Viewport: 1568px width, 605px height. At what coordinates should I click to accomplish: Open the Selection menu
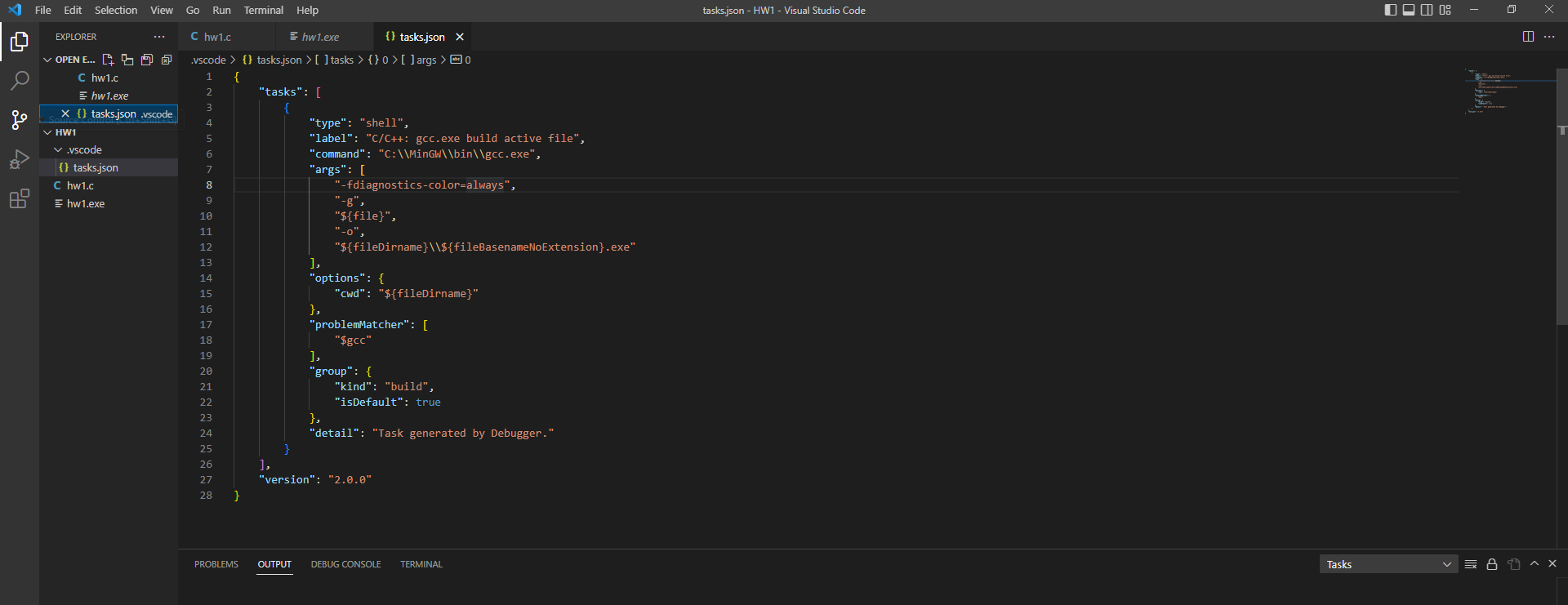click(x=116, y=10)
